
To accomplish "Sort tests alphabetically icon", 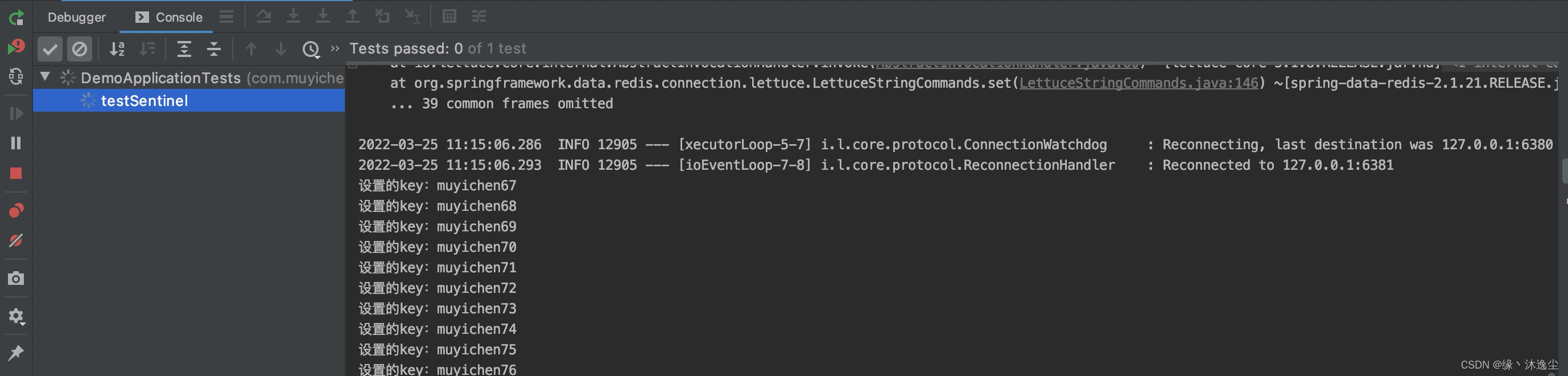I will pos(117,49).
